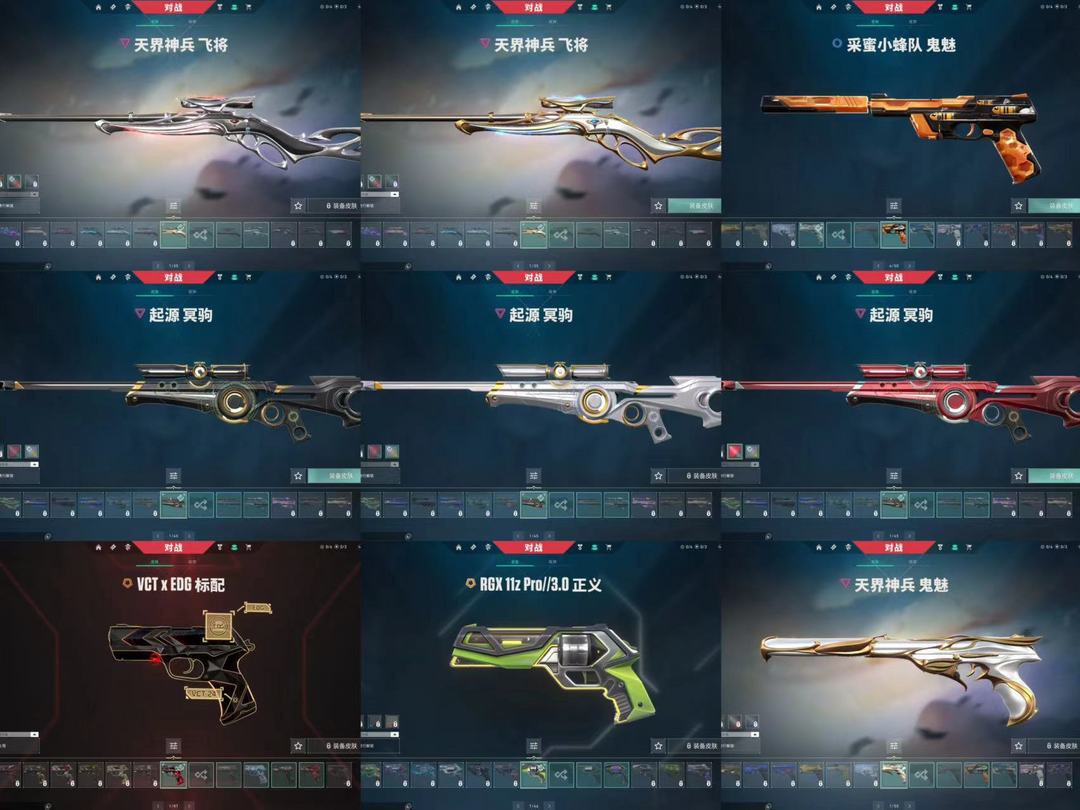Go to the home icon above 采蜜小蜂队 鬼魅
Viewport: 1080px width, 810px height.
click(818, 8)
